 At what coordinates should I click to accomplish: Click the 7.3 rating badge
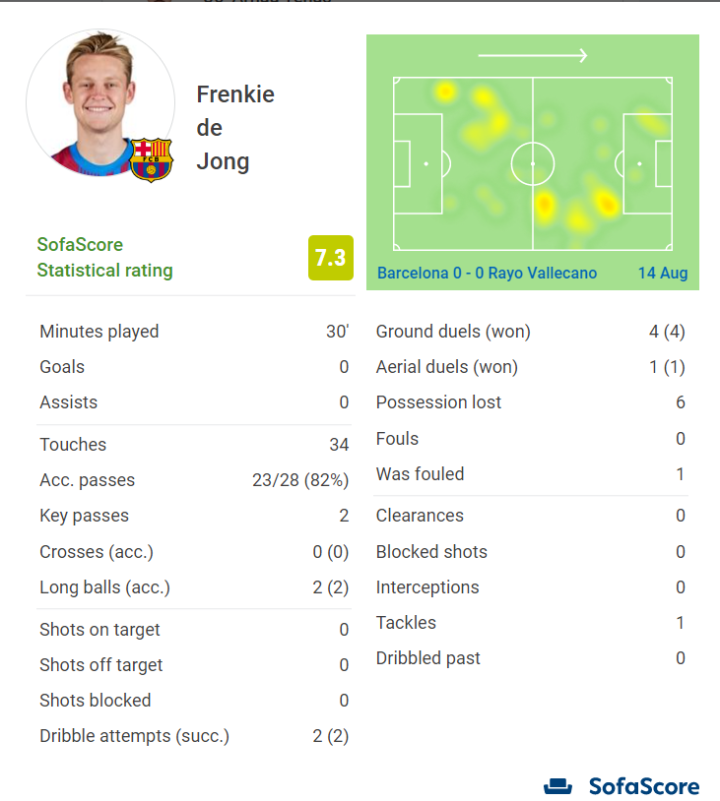330,258
